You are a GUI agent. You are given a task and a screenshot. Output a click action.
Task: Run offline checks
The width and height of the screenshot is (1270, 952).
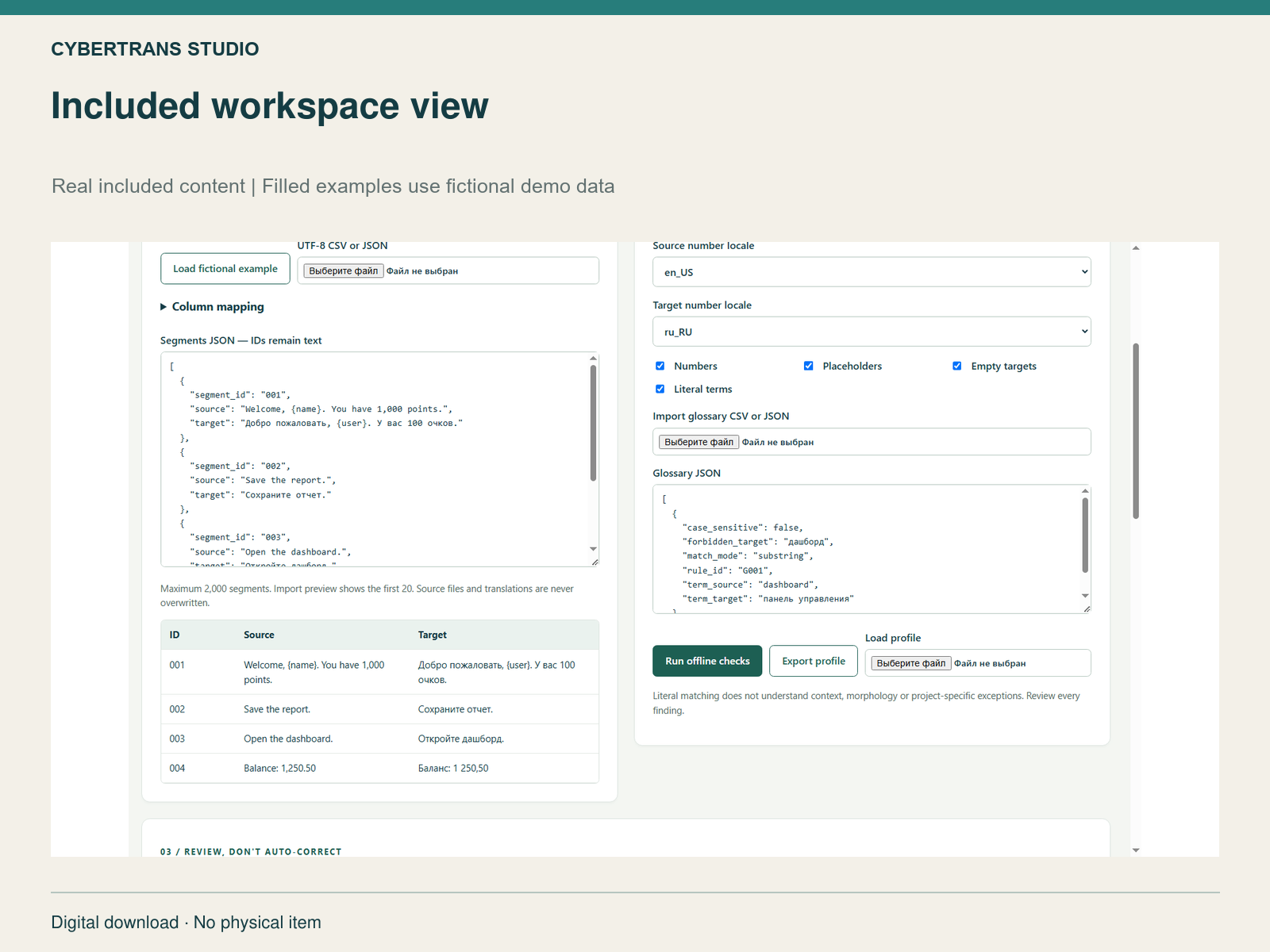707,661
